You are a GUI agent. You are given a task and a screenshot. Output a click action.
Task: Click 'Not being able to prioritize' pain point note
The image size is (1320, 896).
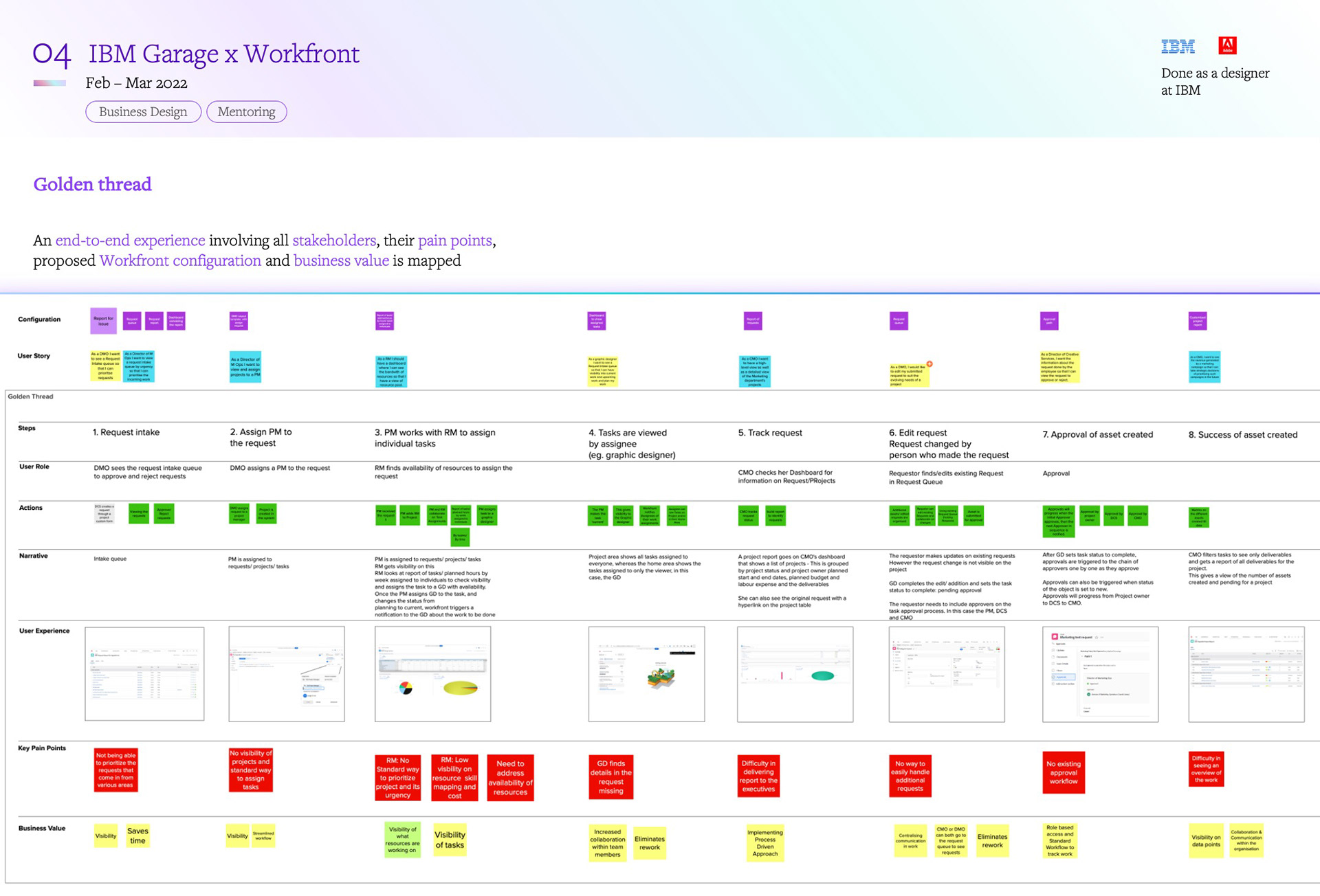[115, 770]
